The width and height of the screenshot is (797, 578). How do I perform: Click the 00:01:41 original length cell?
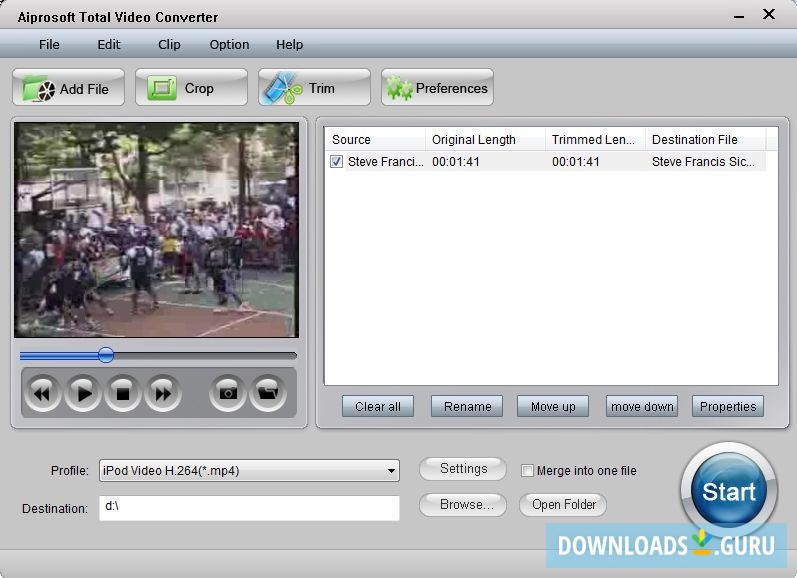click(x=456, y=162)
